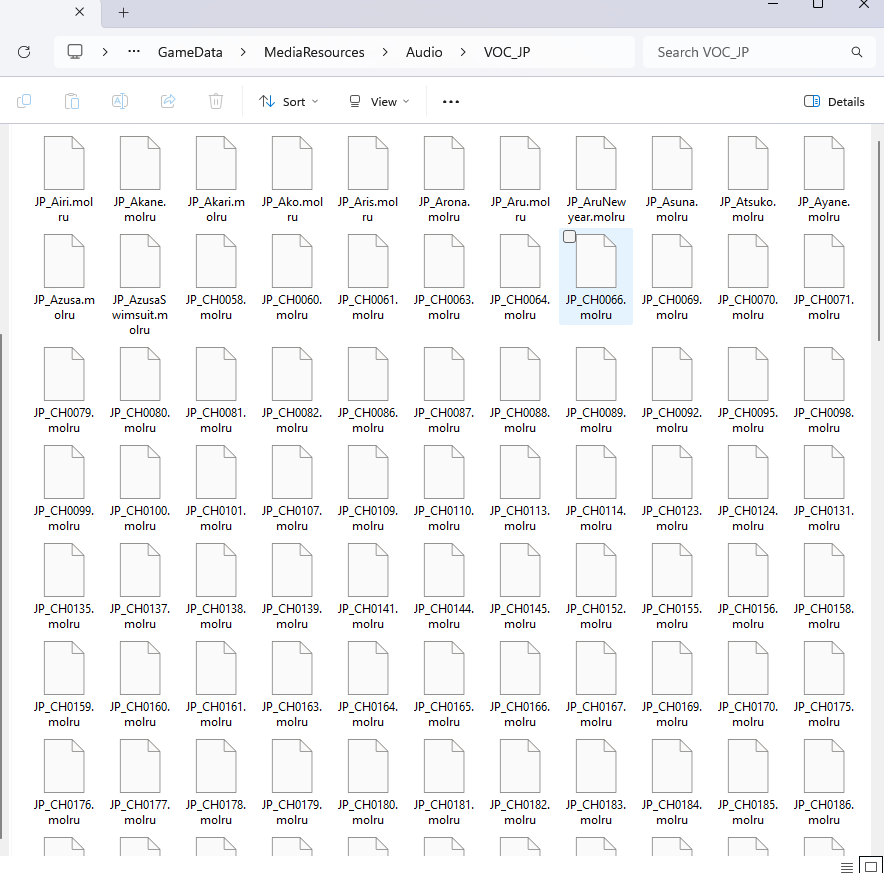Image resolution: width=884 pixels, height=873 pixels.
Task: Click the Share toolbar icon
Action: point(168,102)
